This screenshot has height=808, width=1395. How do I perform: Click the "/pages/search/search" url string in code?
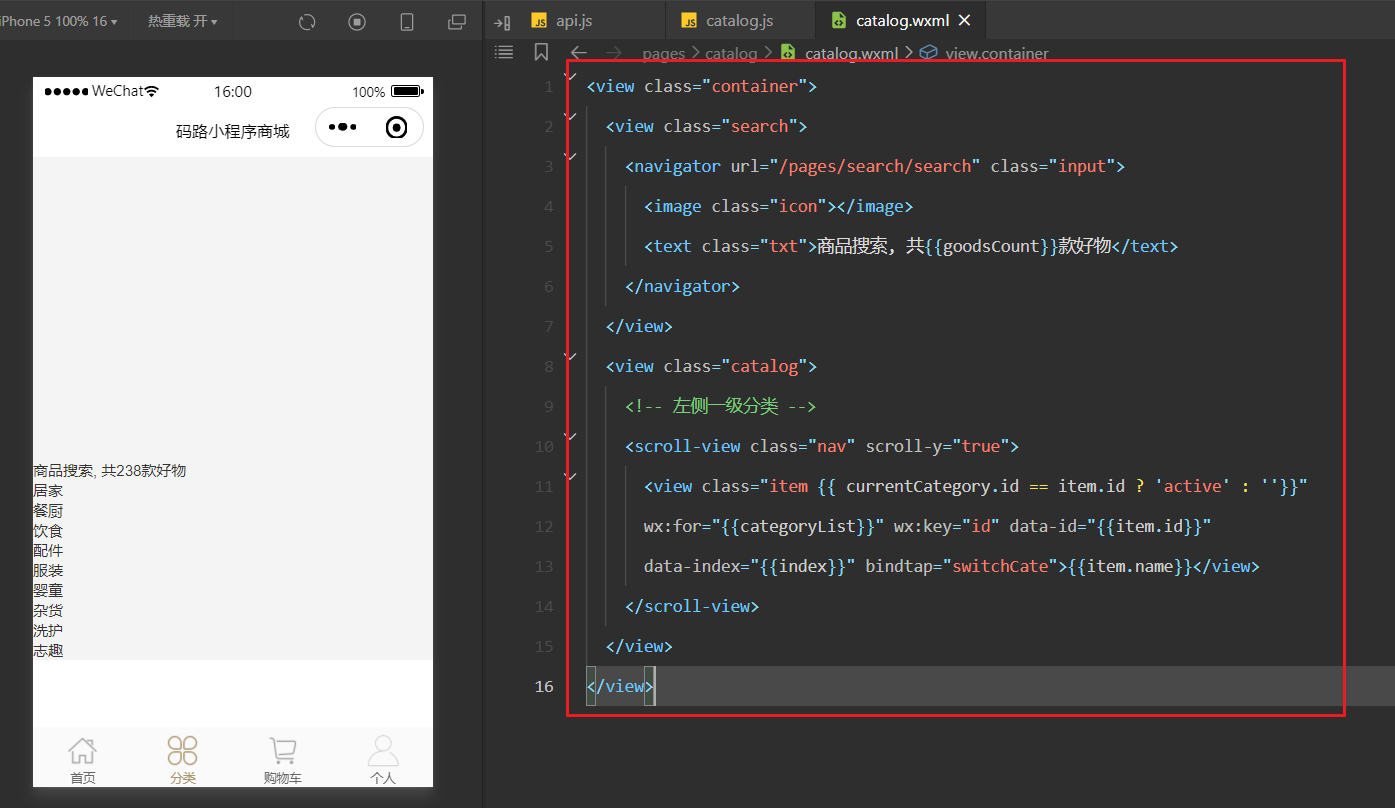[x=875, y=166]
